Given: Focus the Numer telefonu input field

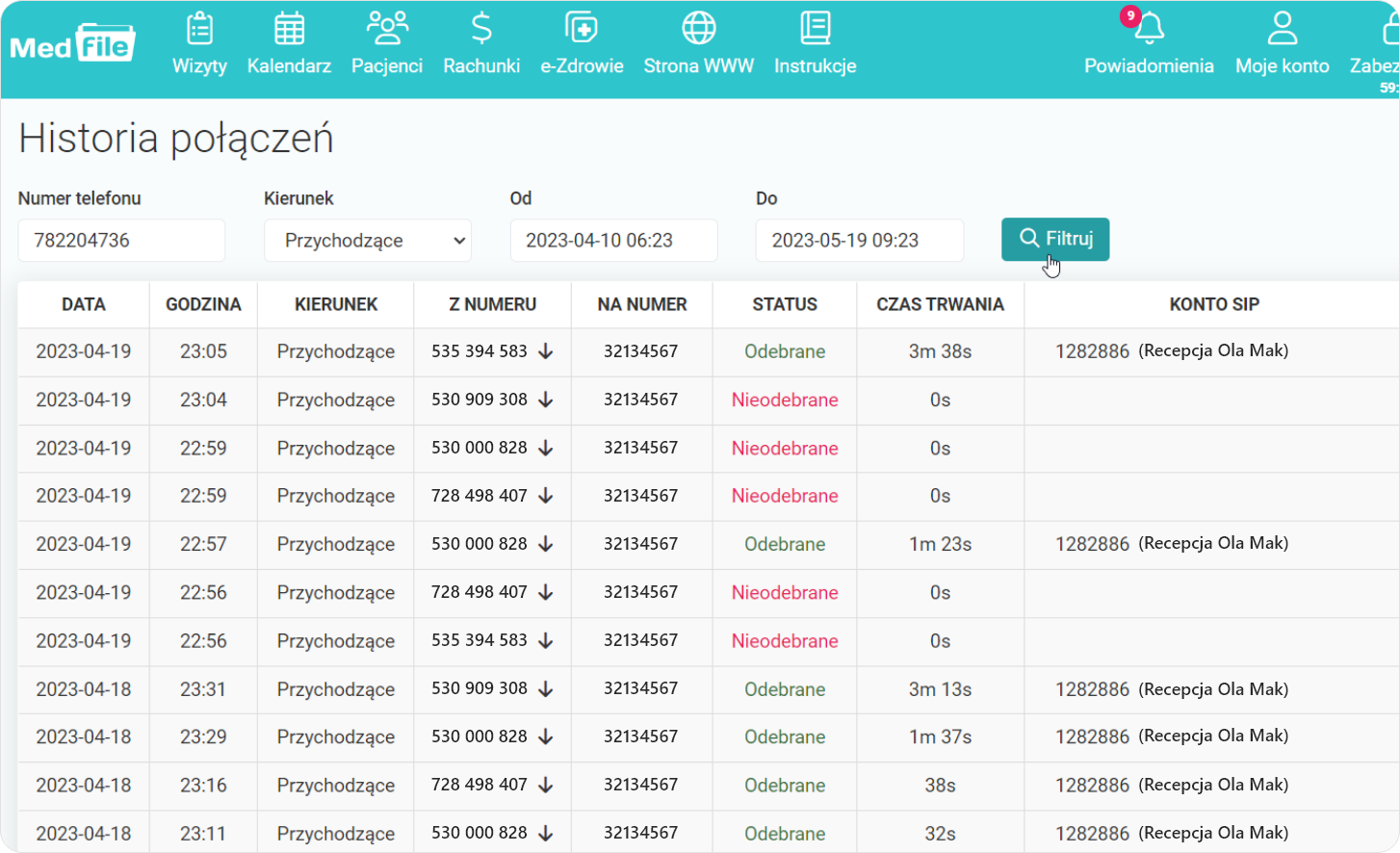Looking at the screenshot, I should (121, 240).
